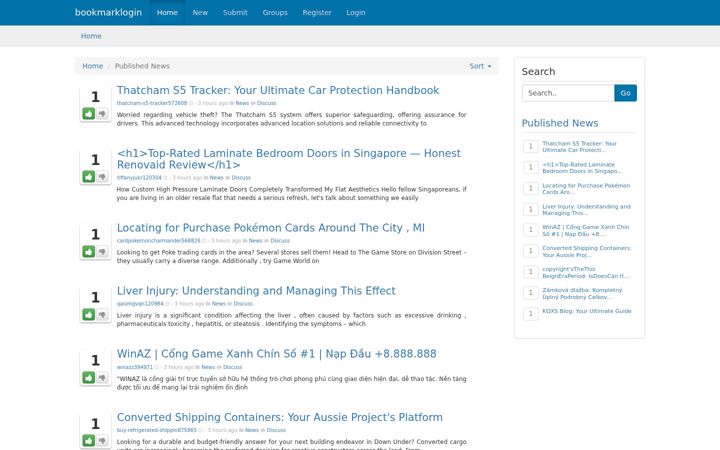The height and width of the screenshot is (450, 720).
Task: Open sidebar link Converted Shipping Containers
Action: (587, 252)
